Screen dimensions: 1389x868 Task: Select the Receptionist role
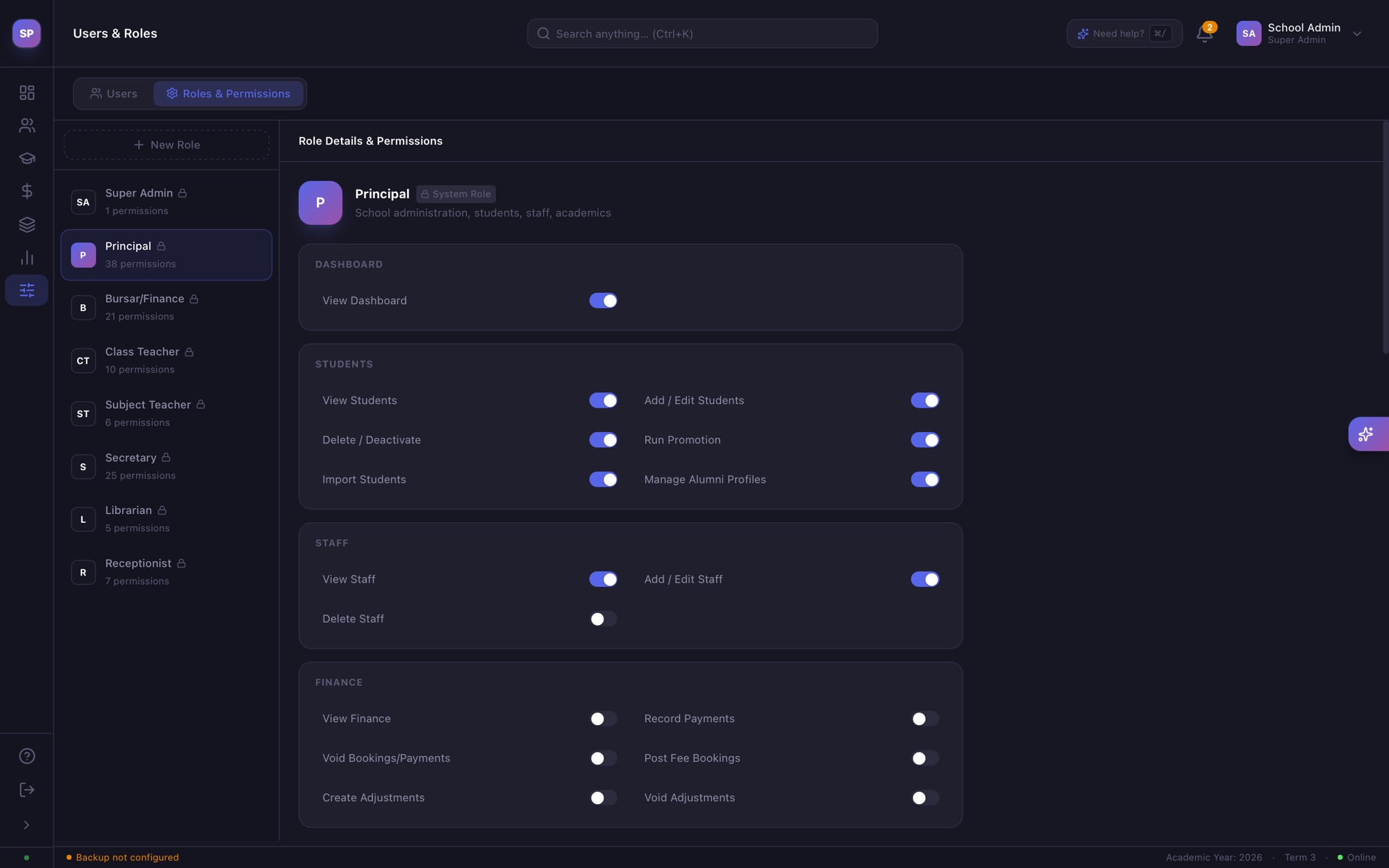click(x=166, y=572)
